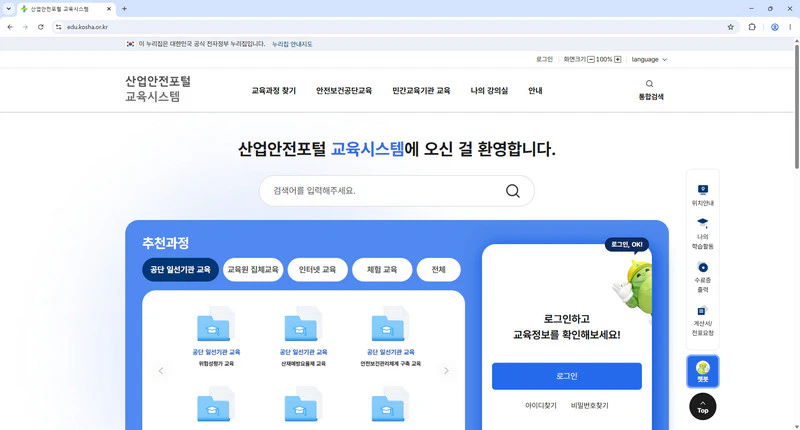Click the Top scroll-to-top button

coord(703,407)
